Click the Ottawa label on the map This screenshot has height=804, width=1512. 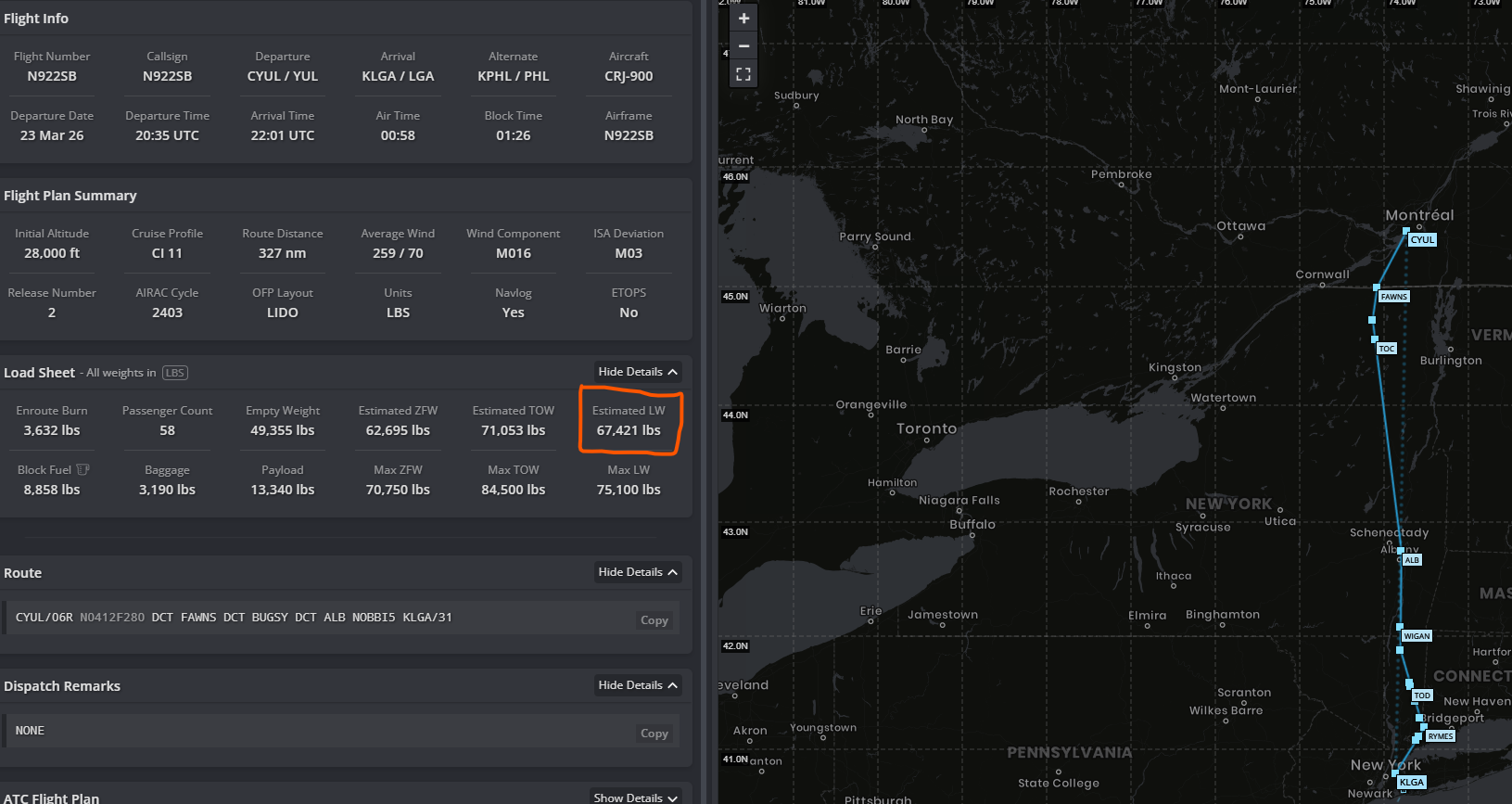click(x=1240, y=225)
